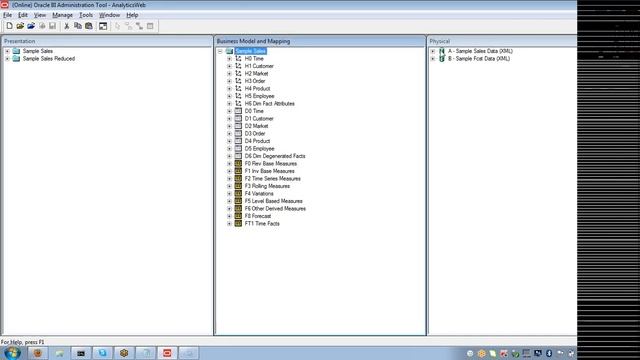This screenshot has height=360, width=640.
Task: Click the database icon beside B - Sample Fcst Data
Action: pyautogui.click(x=442, y=59)
